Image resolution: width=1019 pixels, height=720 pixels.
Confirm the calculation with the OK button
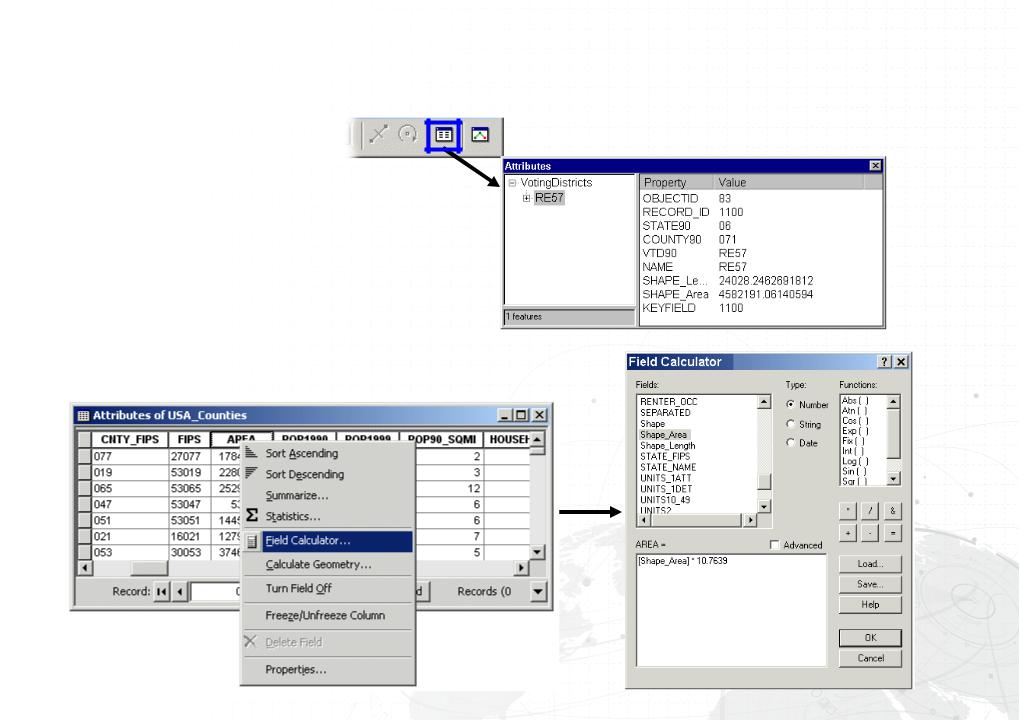click(x=870, y=637)
